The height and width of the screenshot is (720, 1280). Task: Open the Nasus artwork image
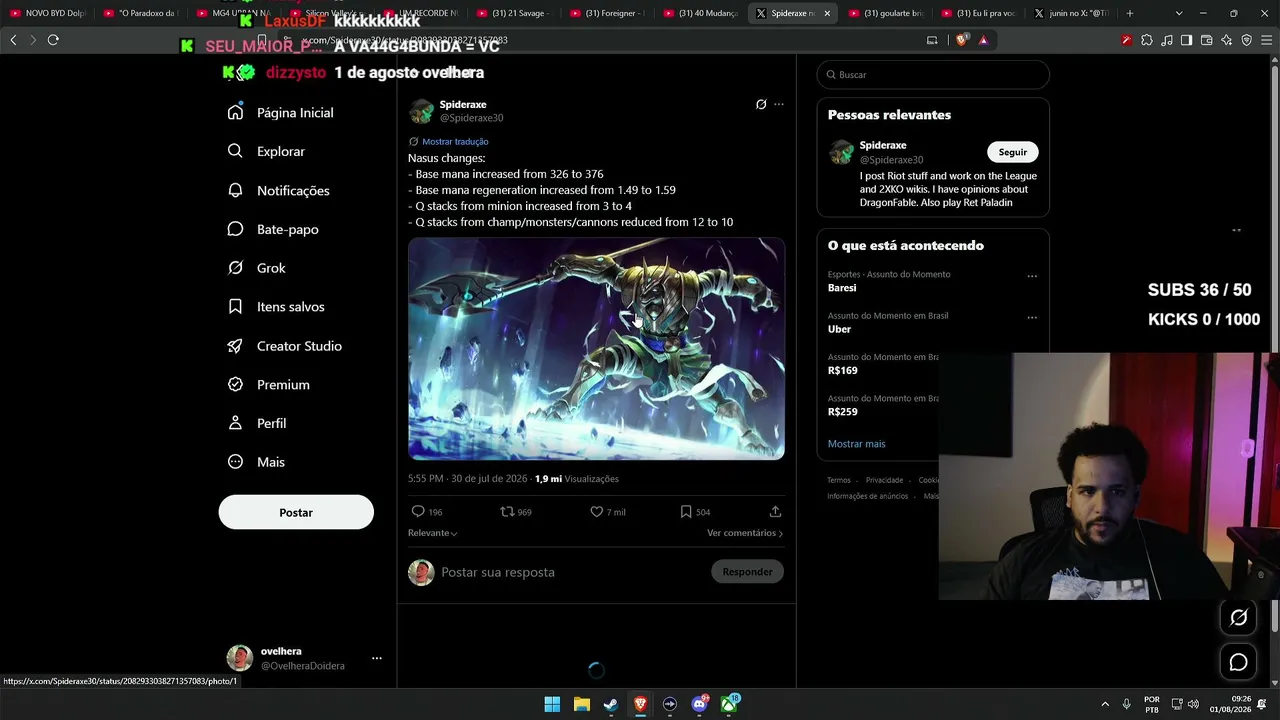click(x=596, y=349)
